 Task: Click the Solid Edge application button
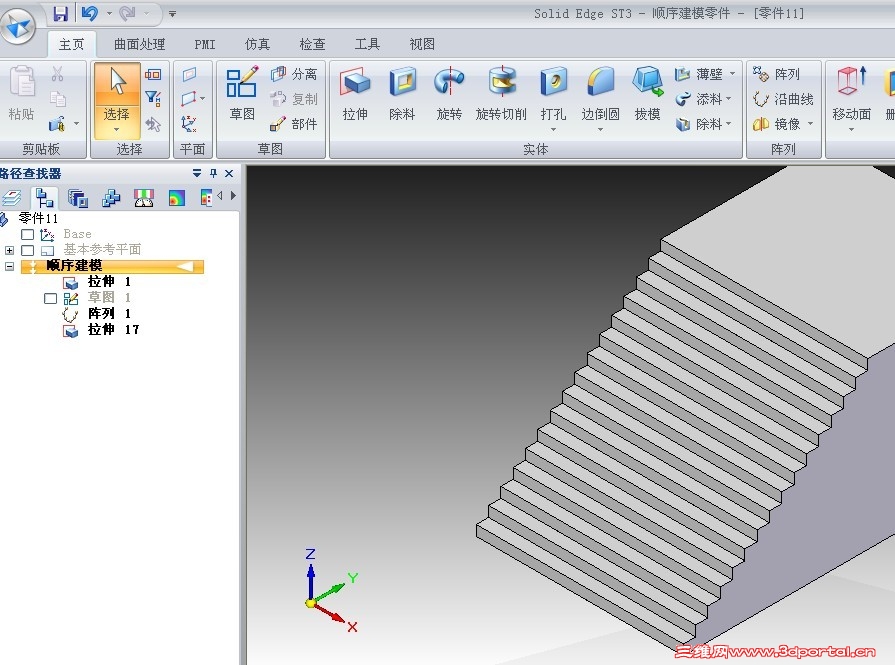tap(17, 25)
